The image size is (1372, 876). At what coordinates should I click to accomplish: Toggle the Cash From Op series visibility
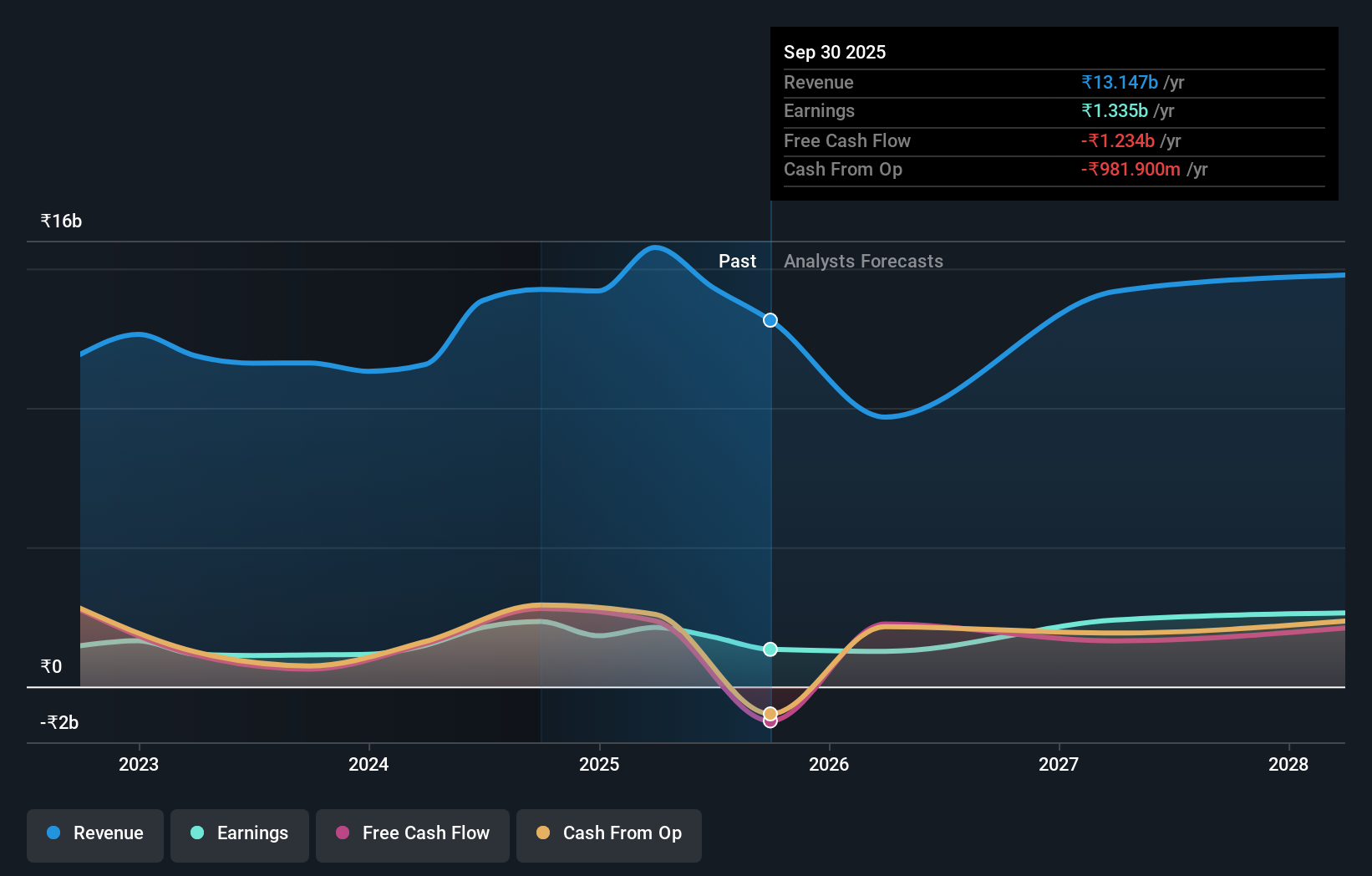(609, 835)
